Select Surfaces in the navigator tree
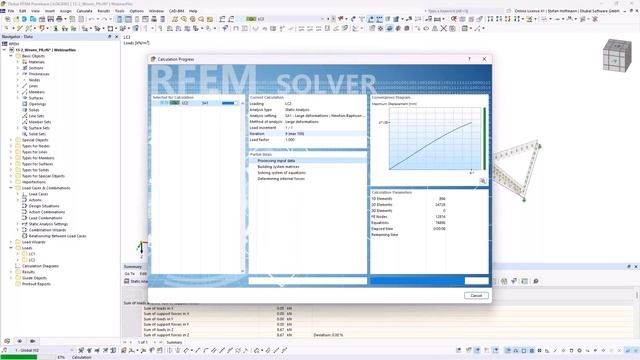640x360 pixels. pyautogui.click(x=36, y=98)
